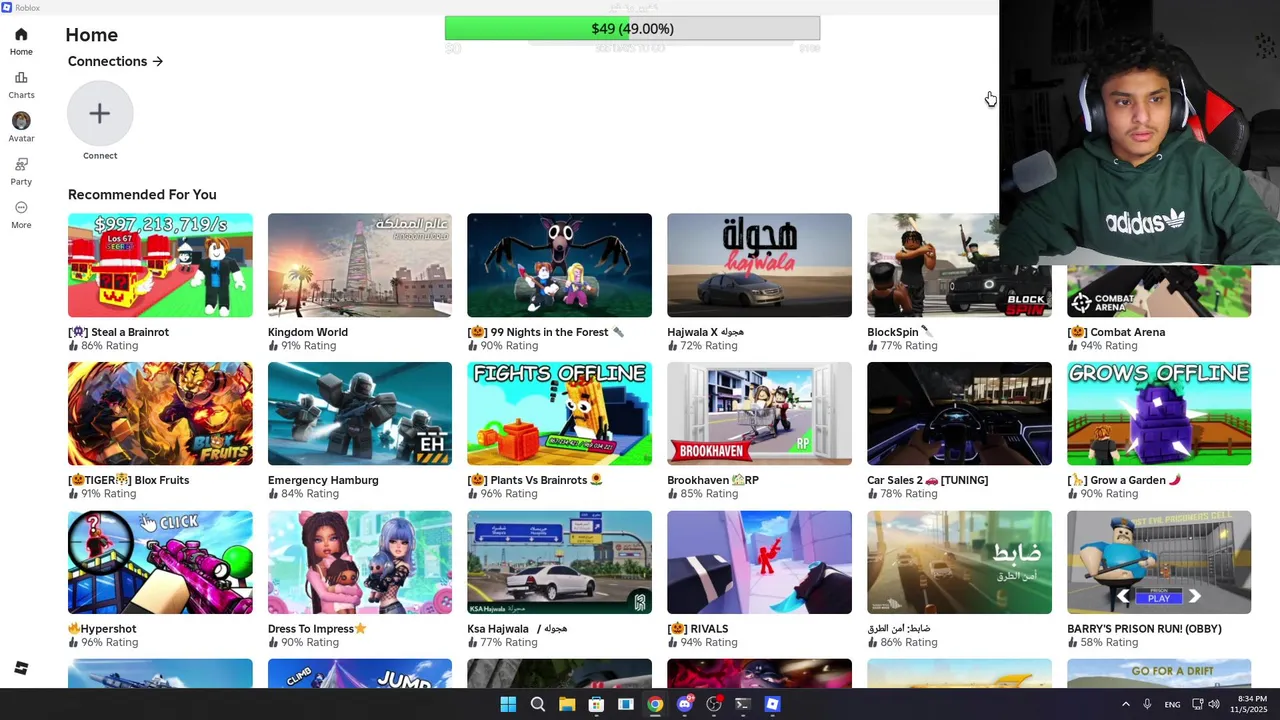The image size is (1280, 720).
Task: Open the Arabic highway patrol game thumbnail
Action: point(959,562)
